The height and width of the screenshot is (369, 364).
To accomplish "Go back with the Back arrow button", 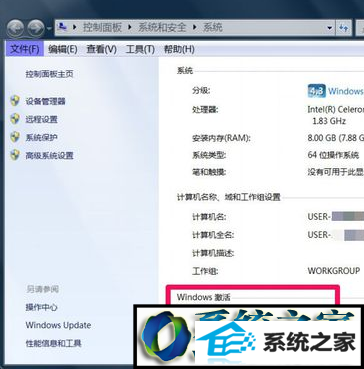I will click(15, 28).
